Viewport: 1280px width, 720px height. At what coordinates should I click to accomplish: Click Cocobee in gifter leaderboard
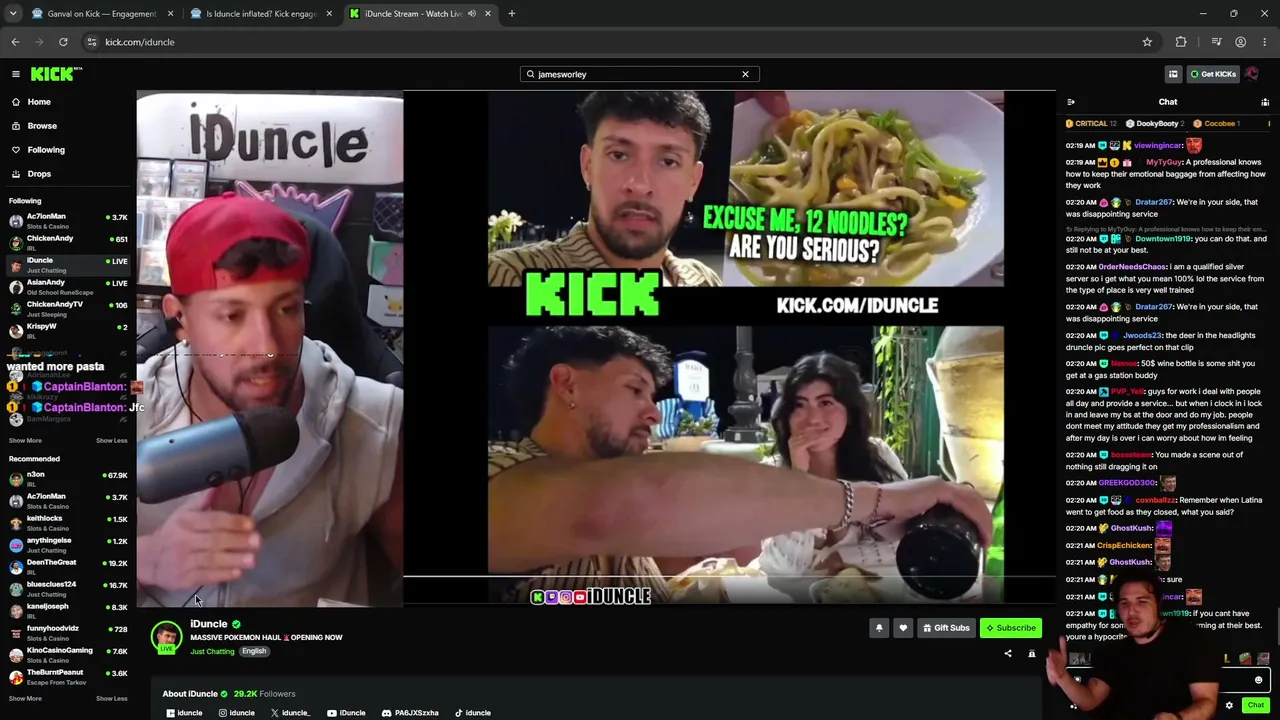[x=1217, y=124]
